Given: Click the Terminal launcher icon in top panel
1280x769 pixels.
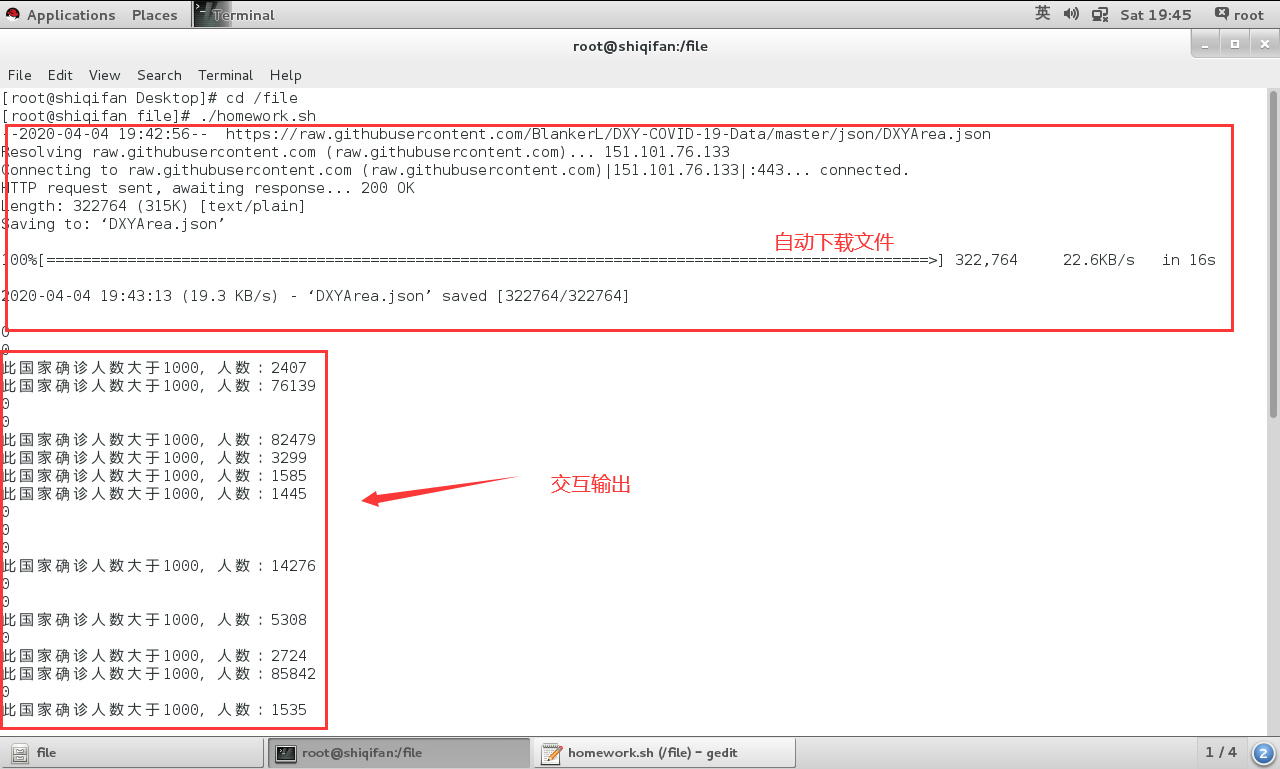Looking at the screenshot, I should pyautogui.click(x=212, y=14).
